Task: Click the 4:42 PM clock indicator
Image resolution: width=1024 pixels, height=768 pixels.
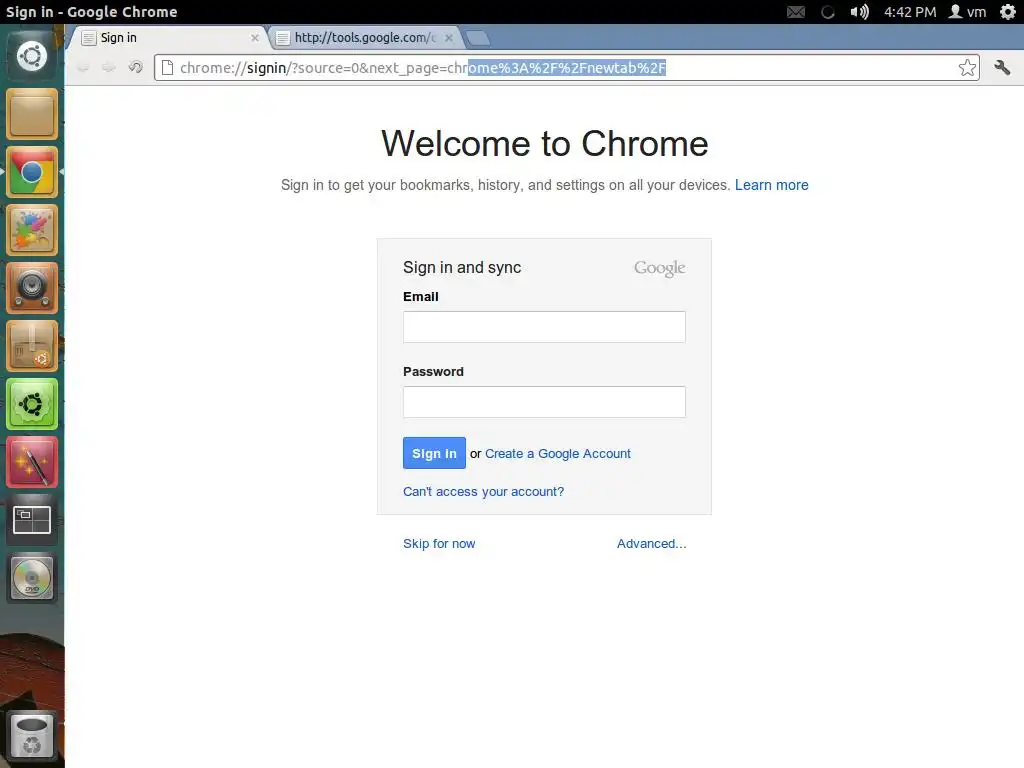Action: pos(910,12)
